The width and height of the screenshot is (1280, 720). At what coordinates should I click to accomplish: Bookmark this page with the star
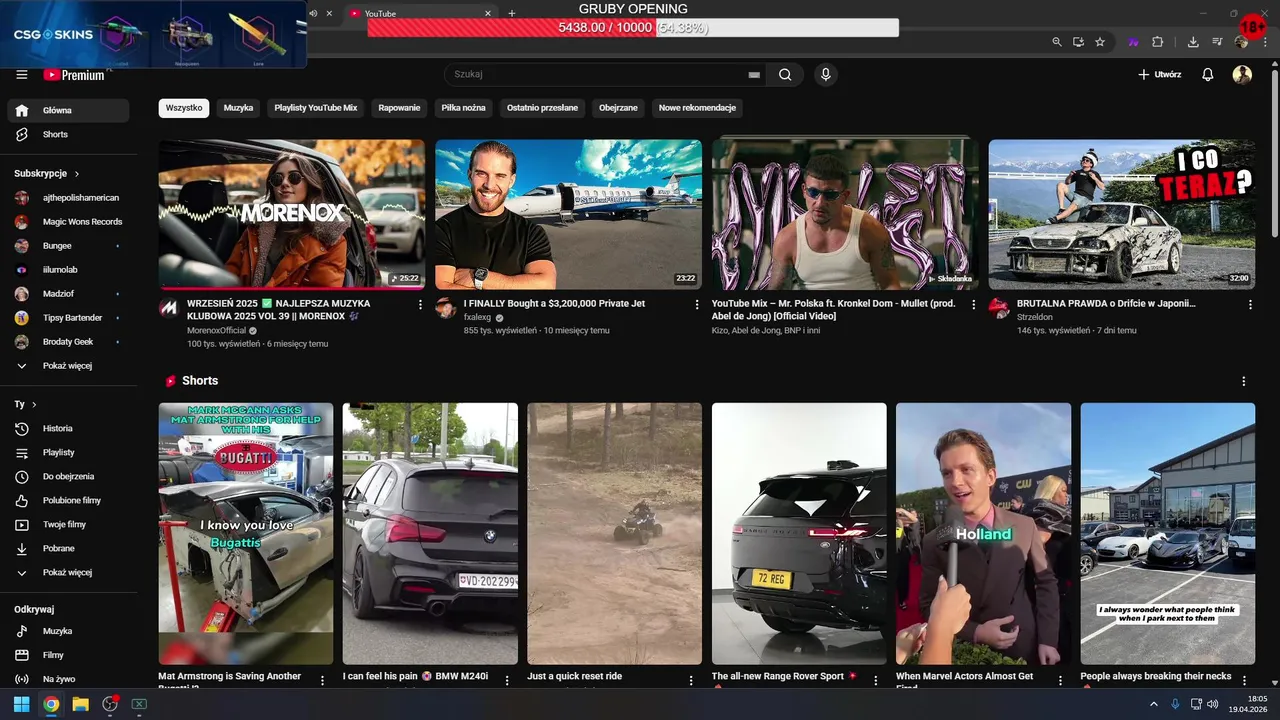[x=1100, y=42]
